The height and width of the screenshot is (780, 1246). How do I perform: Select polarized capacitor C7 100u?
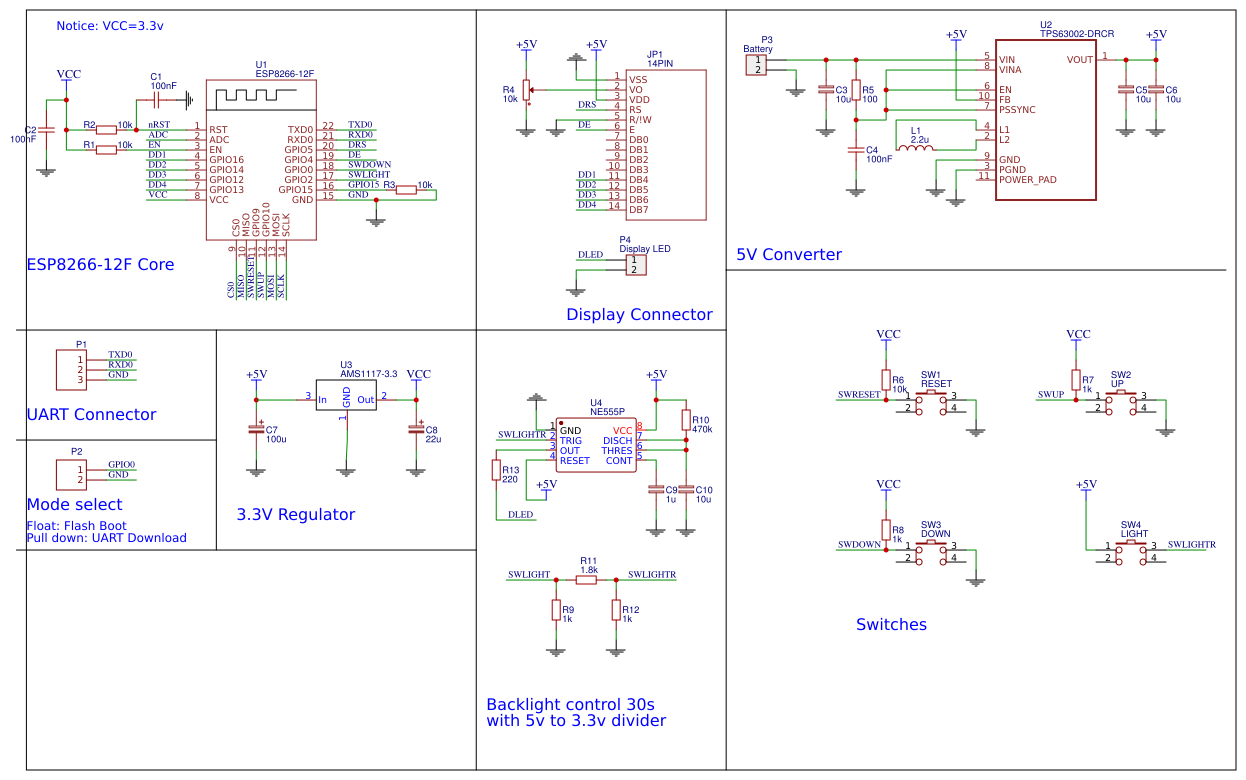256,430
